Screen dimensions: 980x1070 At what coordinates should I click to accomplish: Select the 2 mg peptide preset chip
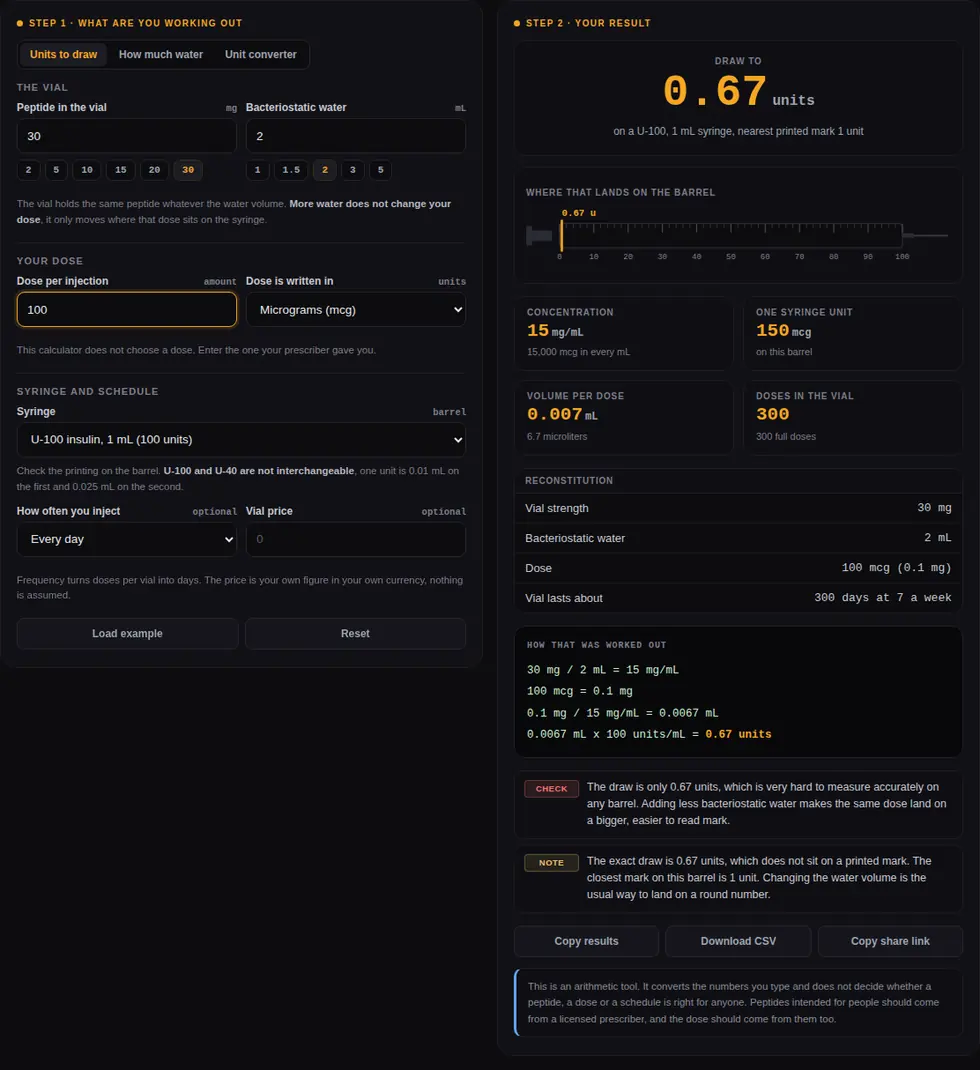point(28,170)
